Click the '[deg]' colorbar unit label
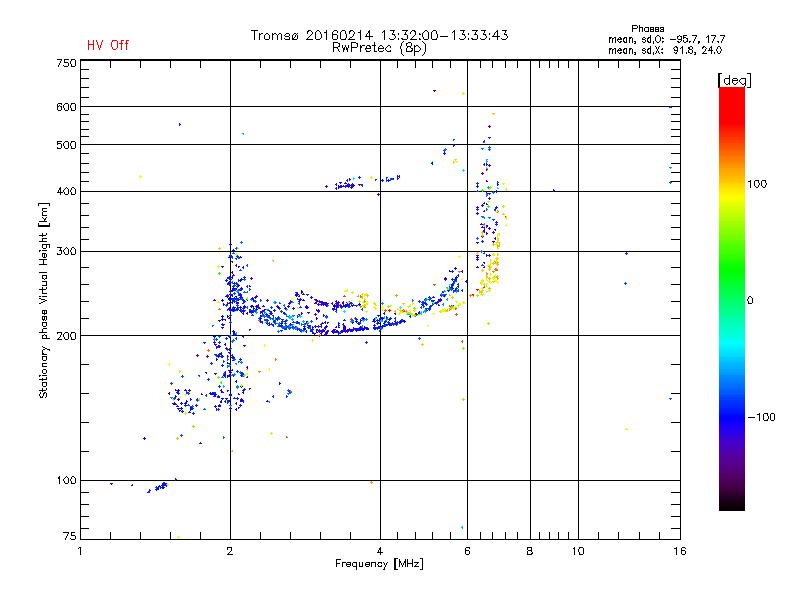Image resolution: width=800 pixels, height=600 pixels. point(734,80)
